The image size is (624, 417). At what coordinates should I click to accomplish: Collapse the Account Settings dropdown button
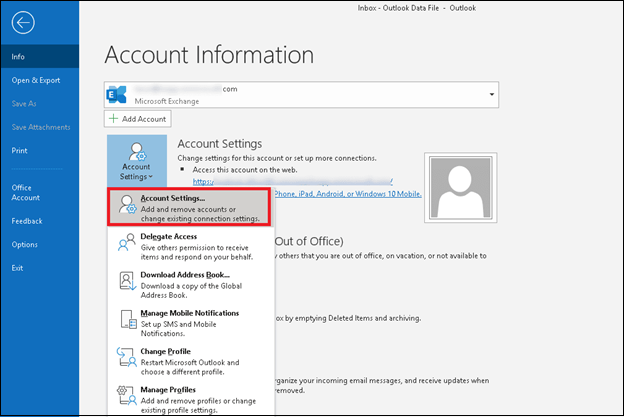click(x=137, y=160)
